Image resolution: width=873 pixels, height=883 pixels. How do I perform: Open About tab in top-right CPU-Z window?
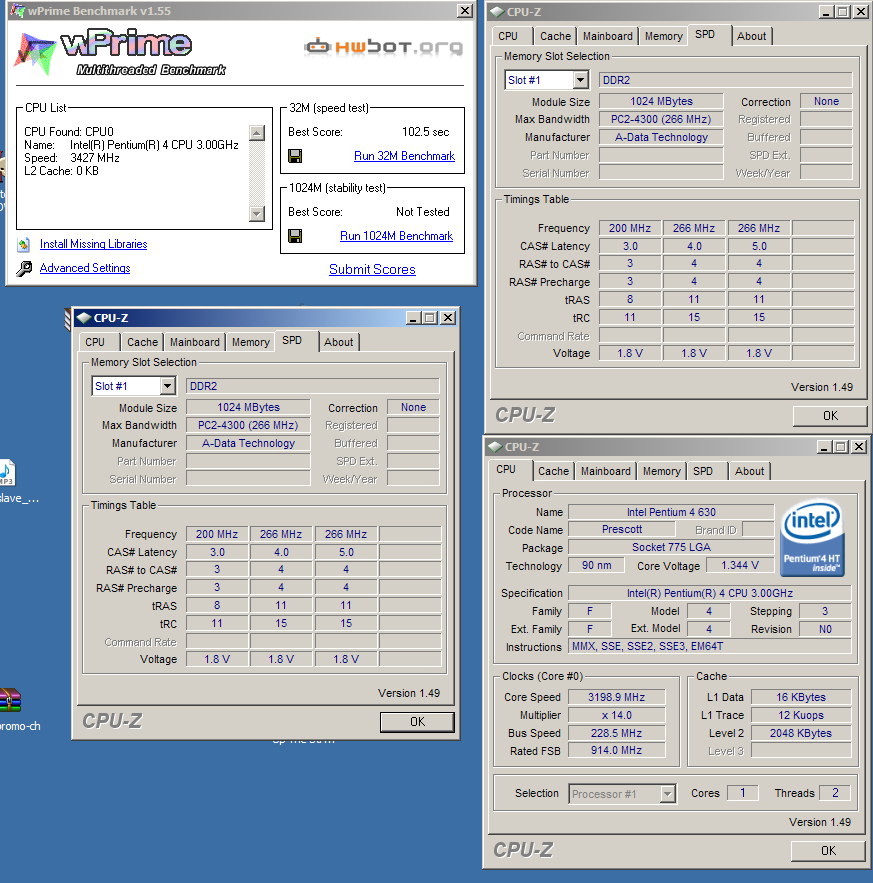pos(751,36)
